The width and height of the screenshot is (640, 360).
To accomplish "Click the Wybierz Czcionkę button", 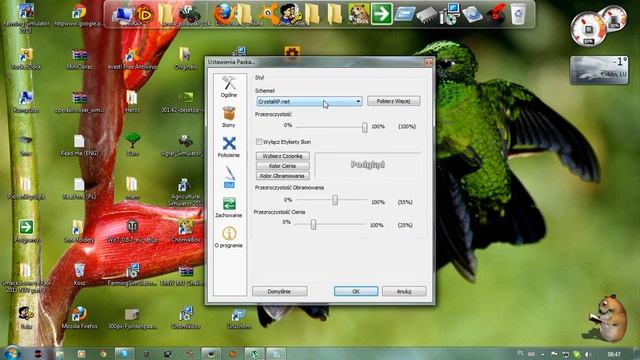I will [282, 156].
